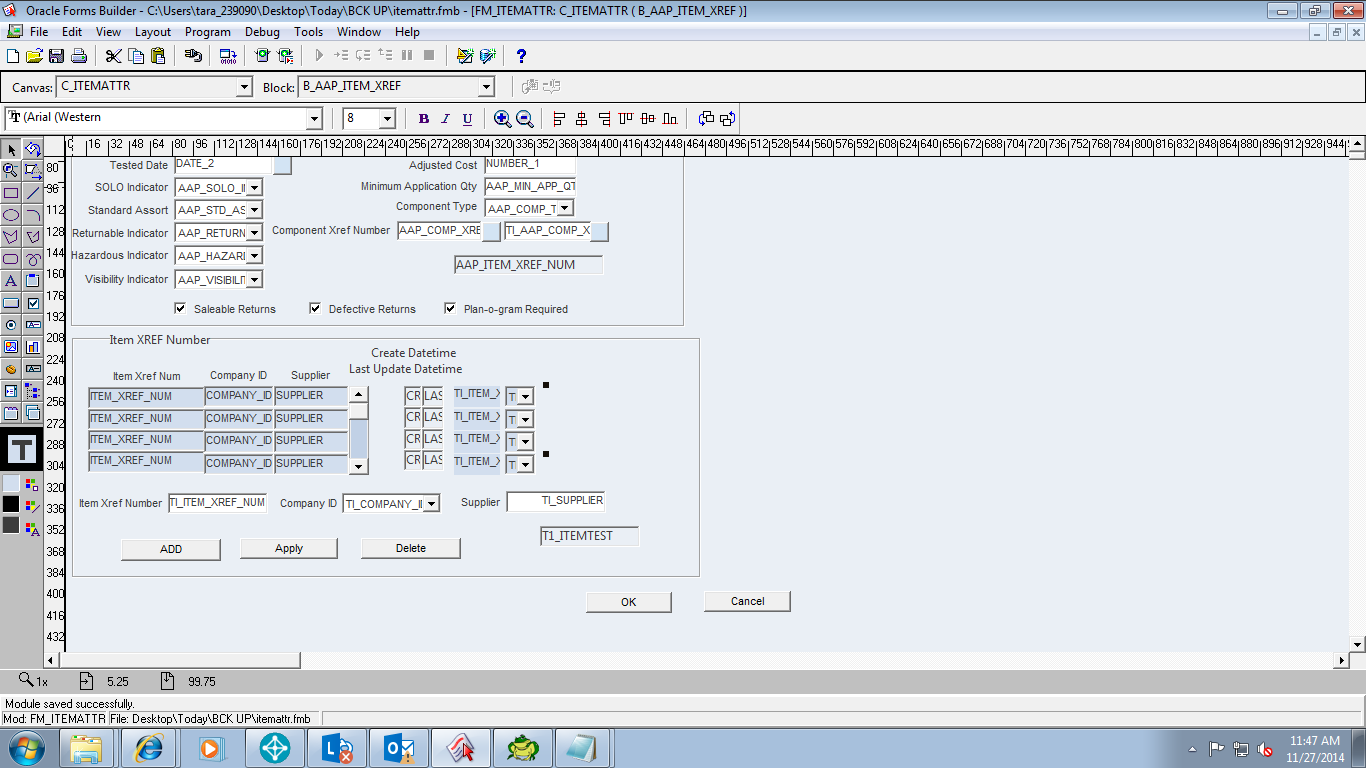Toggle the Plan-o-gram Required checkbox

click(x=450, y=308)
